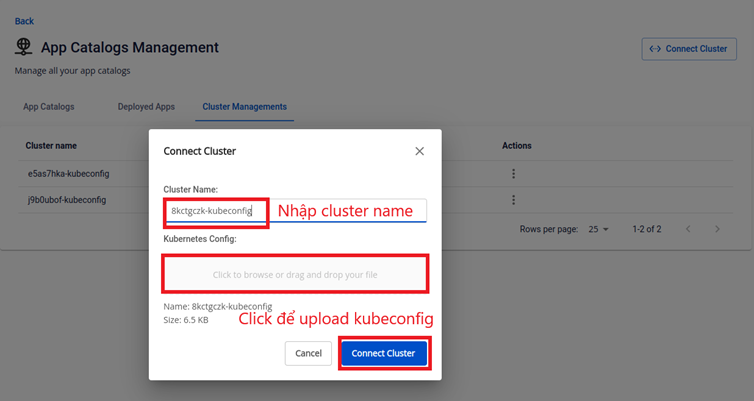
Task: Close the Connect Cluster dialog with X
Action: pos(419,151)
